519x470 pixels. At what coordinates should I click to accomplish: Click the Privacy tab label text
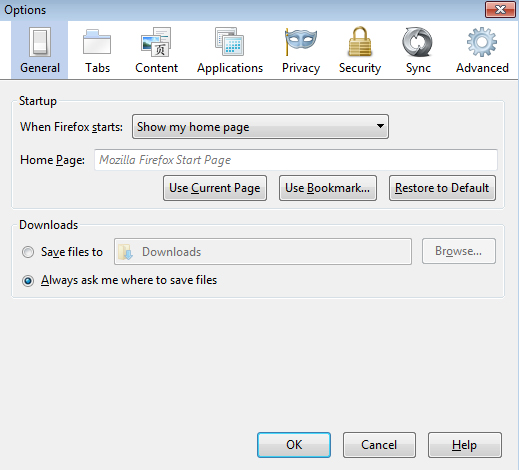pos(301,68)
